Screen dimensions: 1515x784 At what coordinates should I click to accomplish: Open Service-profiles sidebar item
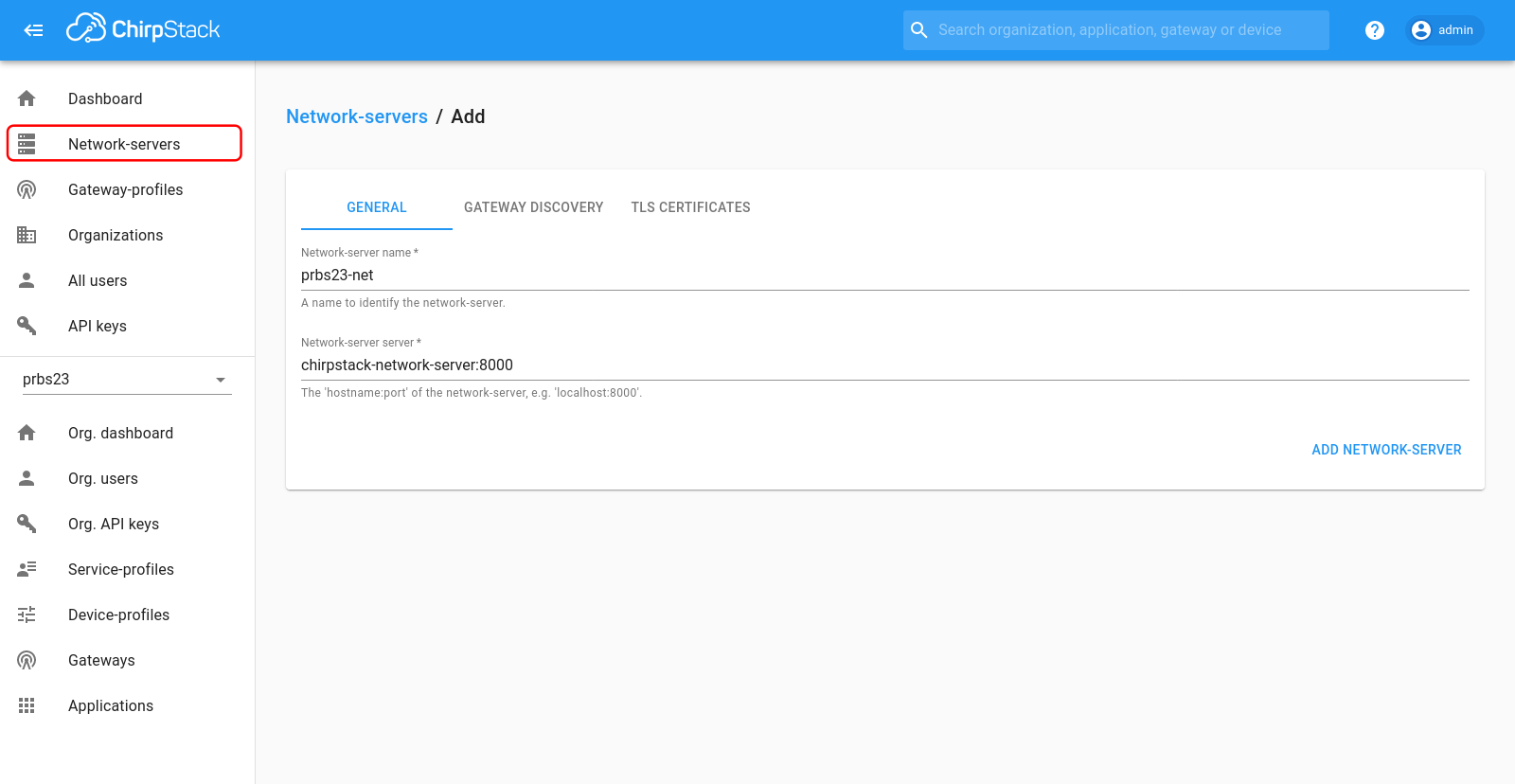click(x=127, y=569)
